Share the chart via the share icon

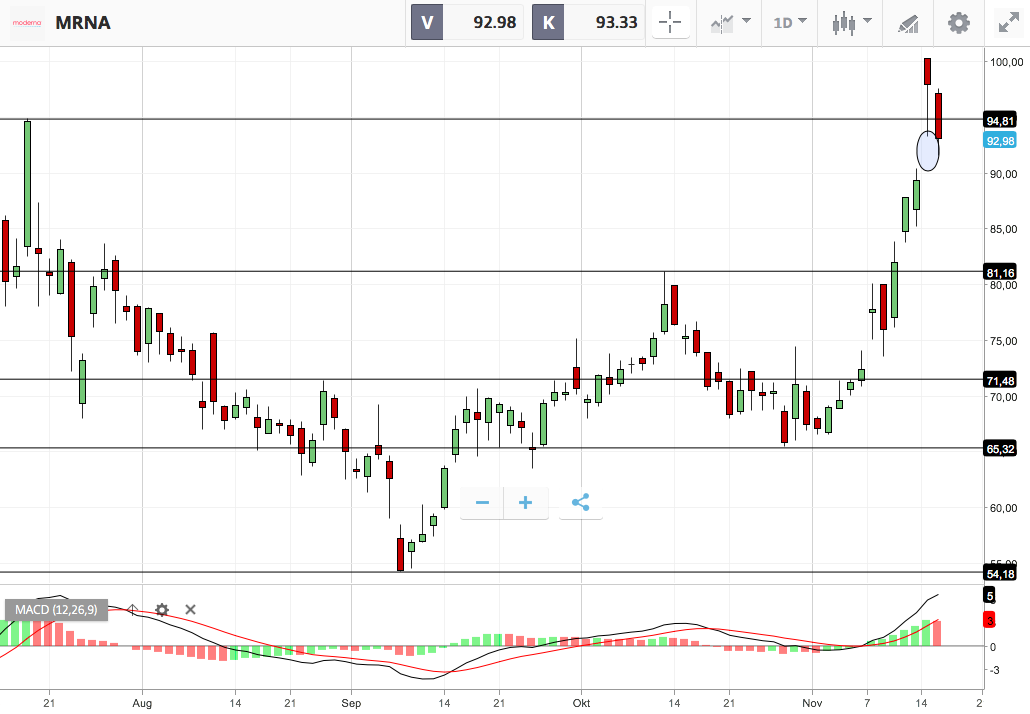coord(581,503)
